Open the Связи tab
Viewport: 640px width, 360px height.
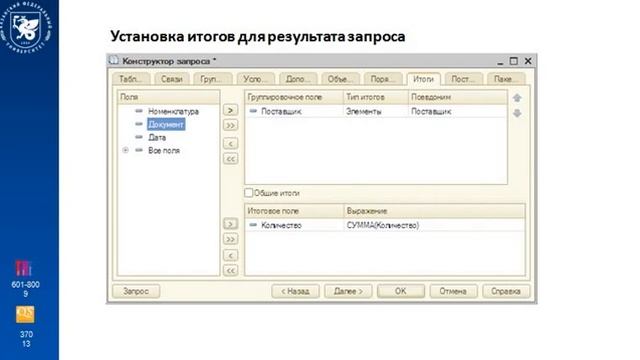coord(171,79)
